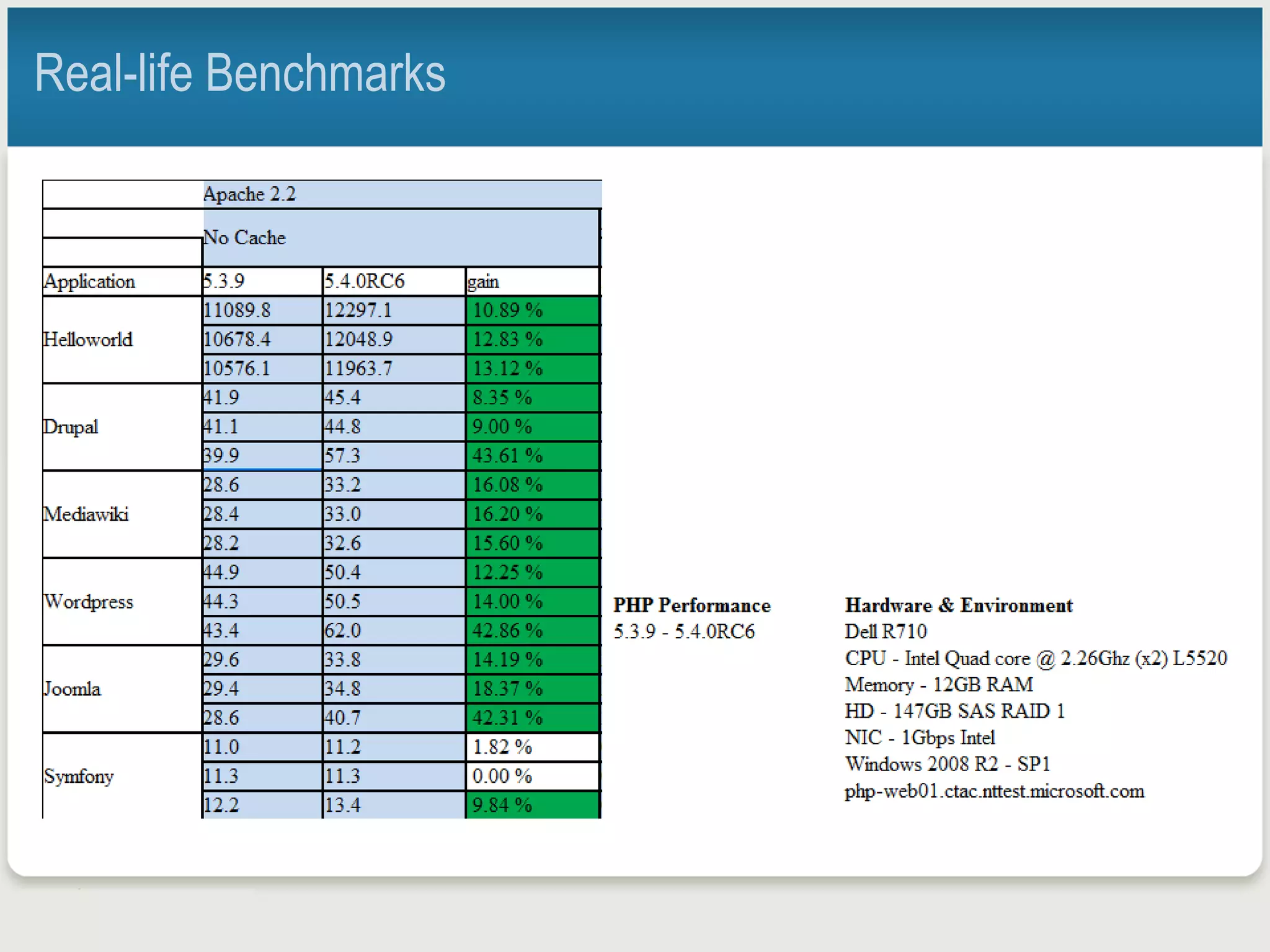Click the 12.83 % gain cell

tap(533, 340)
